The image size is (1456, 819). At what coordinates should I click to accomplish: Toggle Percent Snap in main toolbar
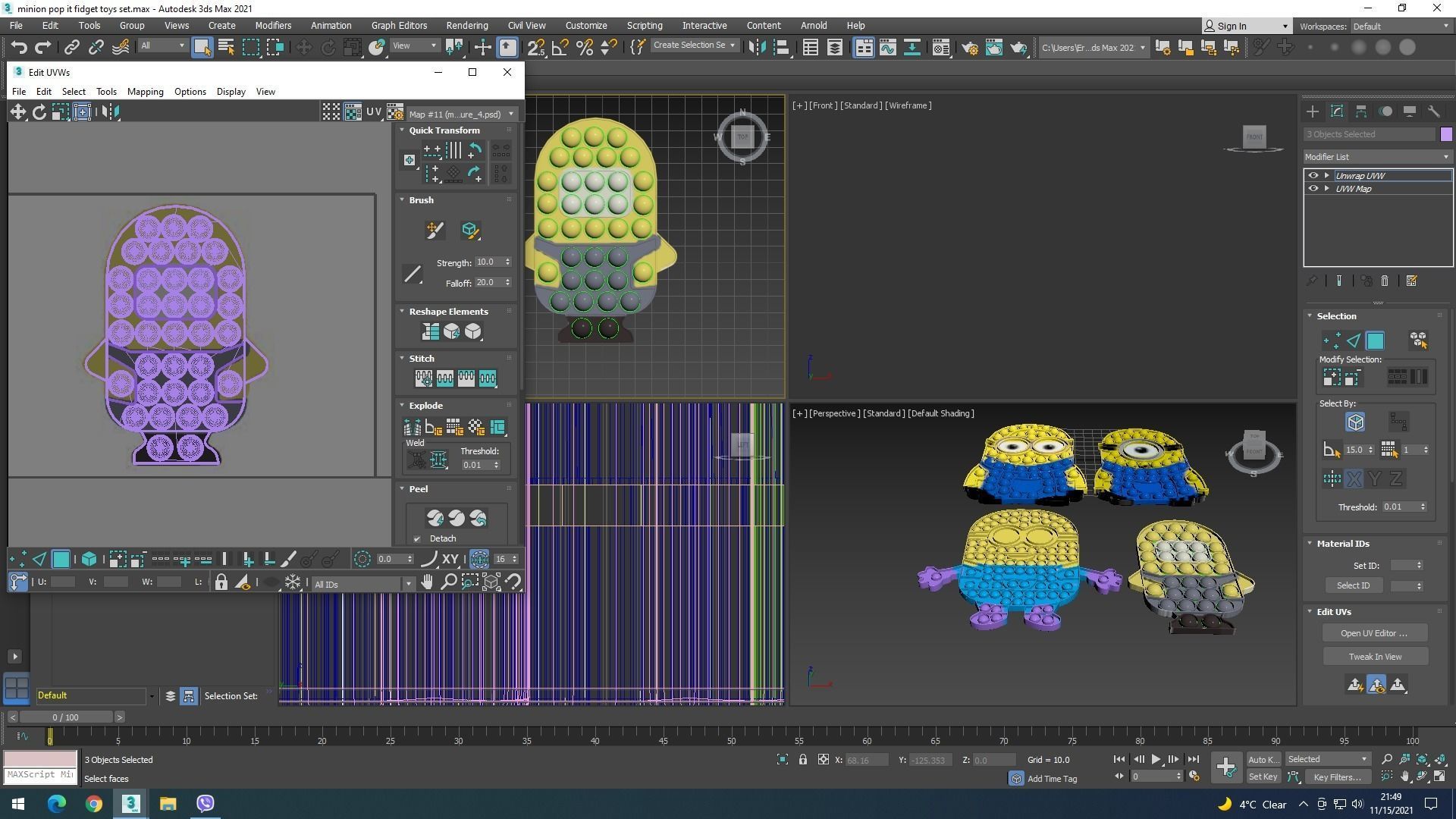585,47
